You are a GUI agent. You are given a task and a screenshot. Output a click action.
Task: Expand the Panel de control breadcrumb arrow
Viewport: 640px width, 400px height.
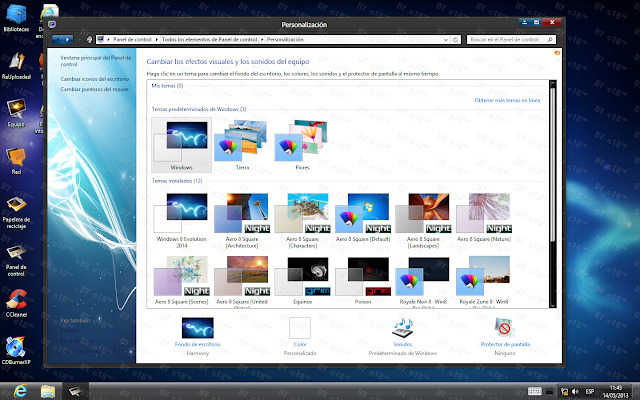(157, 40)
